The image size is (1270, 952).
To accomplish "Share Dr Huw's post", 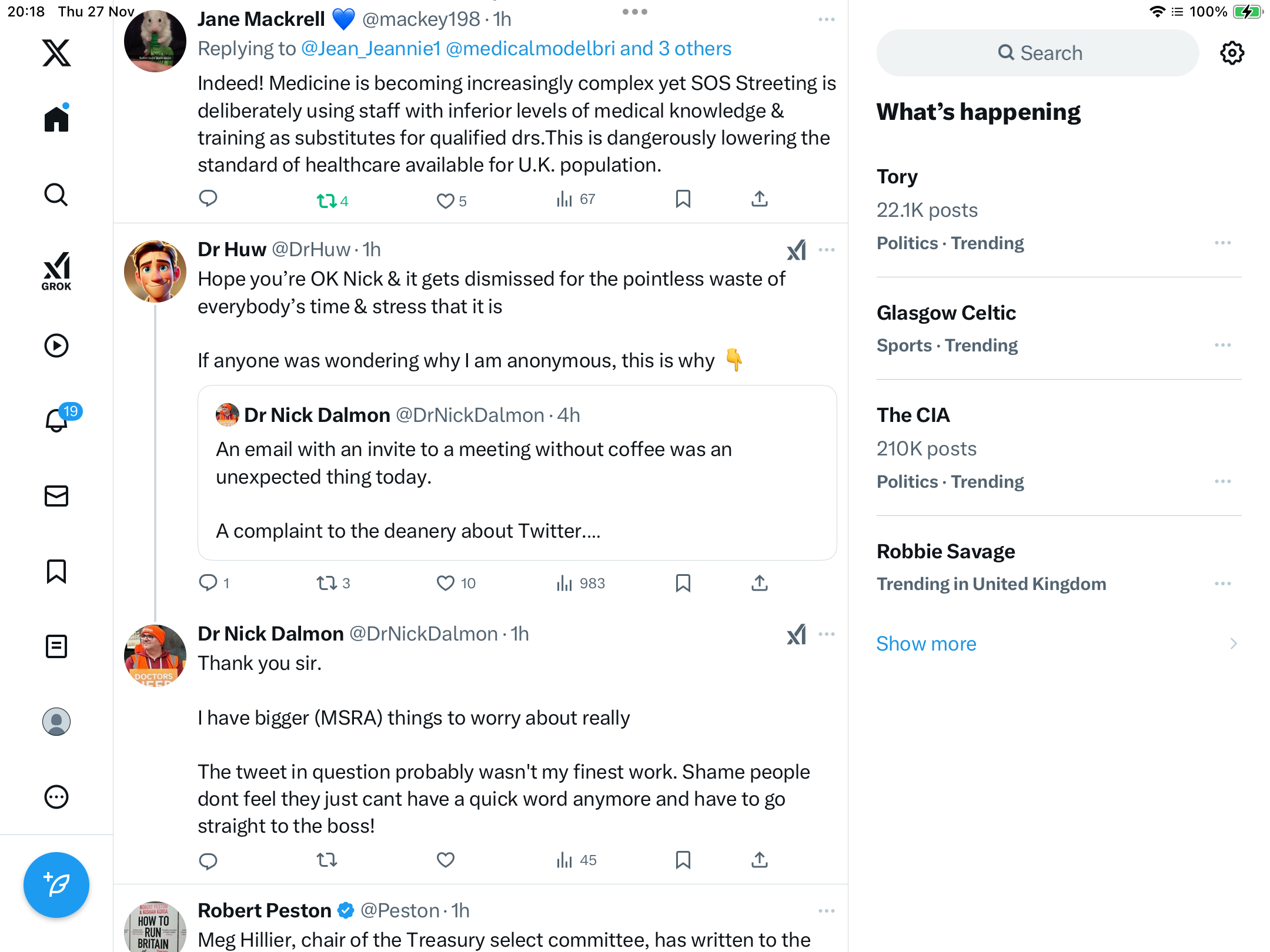I will [x=759, y=583].
